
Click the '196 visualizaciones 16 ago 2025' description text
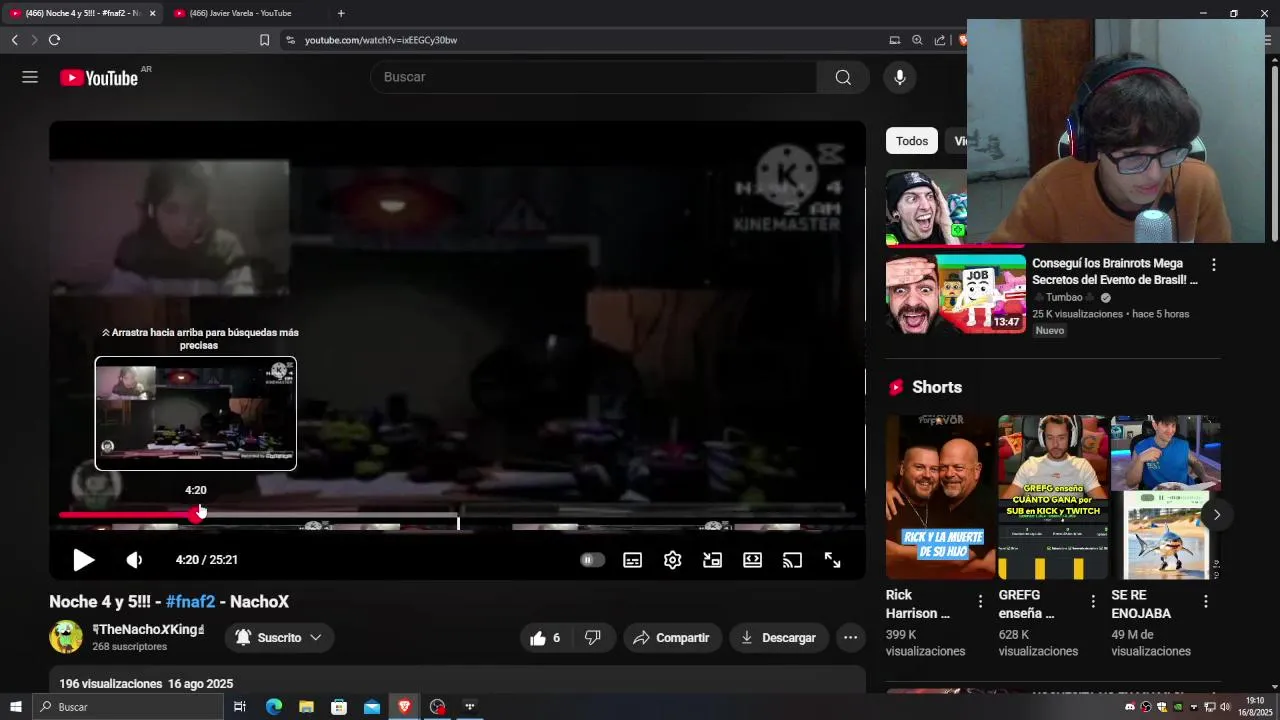pyautogui.click(x=146, y=684)
